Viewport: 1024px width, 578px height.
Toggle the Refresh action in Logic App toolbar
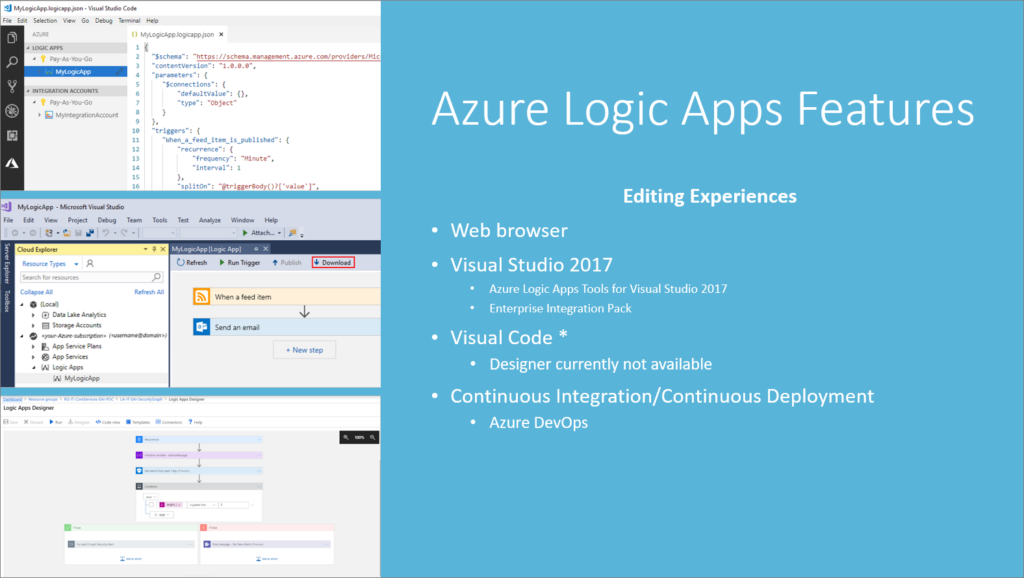point(194,263)
